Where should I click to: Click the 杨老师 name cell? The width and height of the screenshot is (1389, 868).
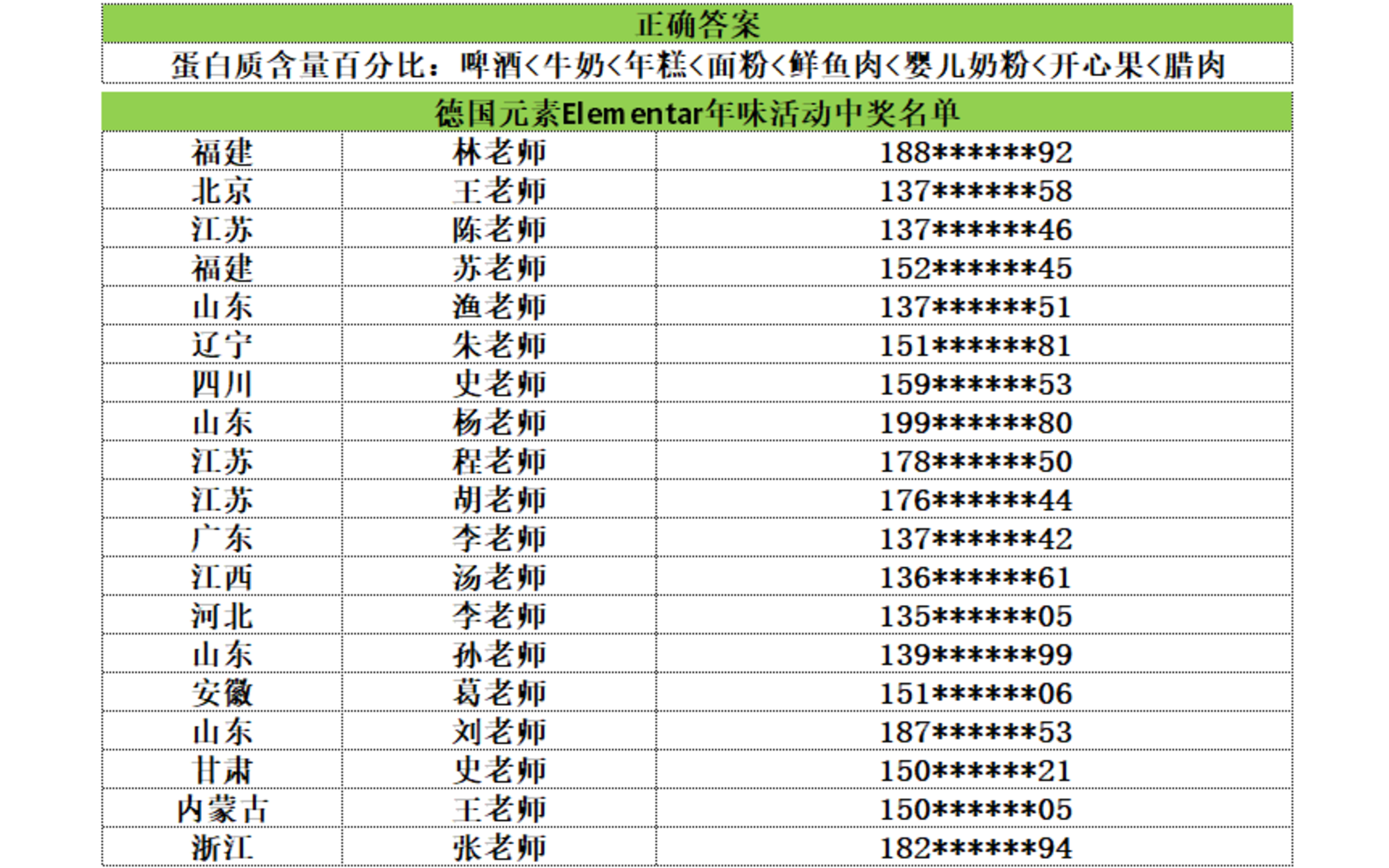(499, 422)
